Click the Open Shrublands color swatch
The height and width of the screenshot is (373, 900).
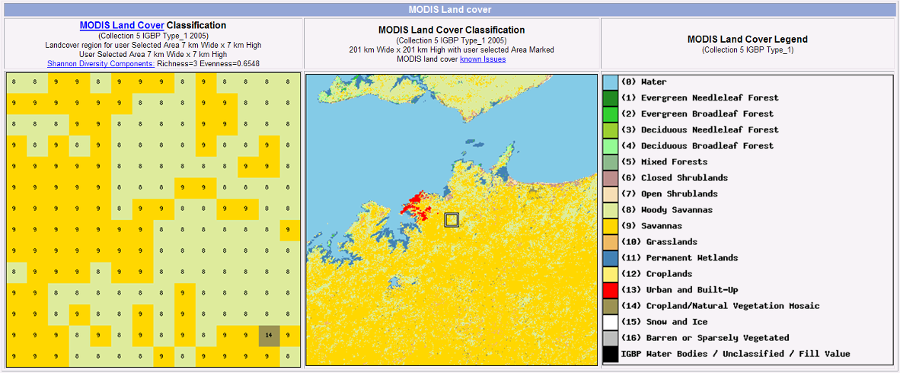pos(611,194)
